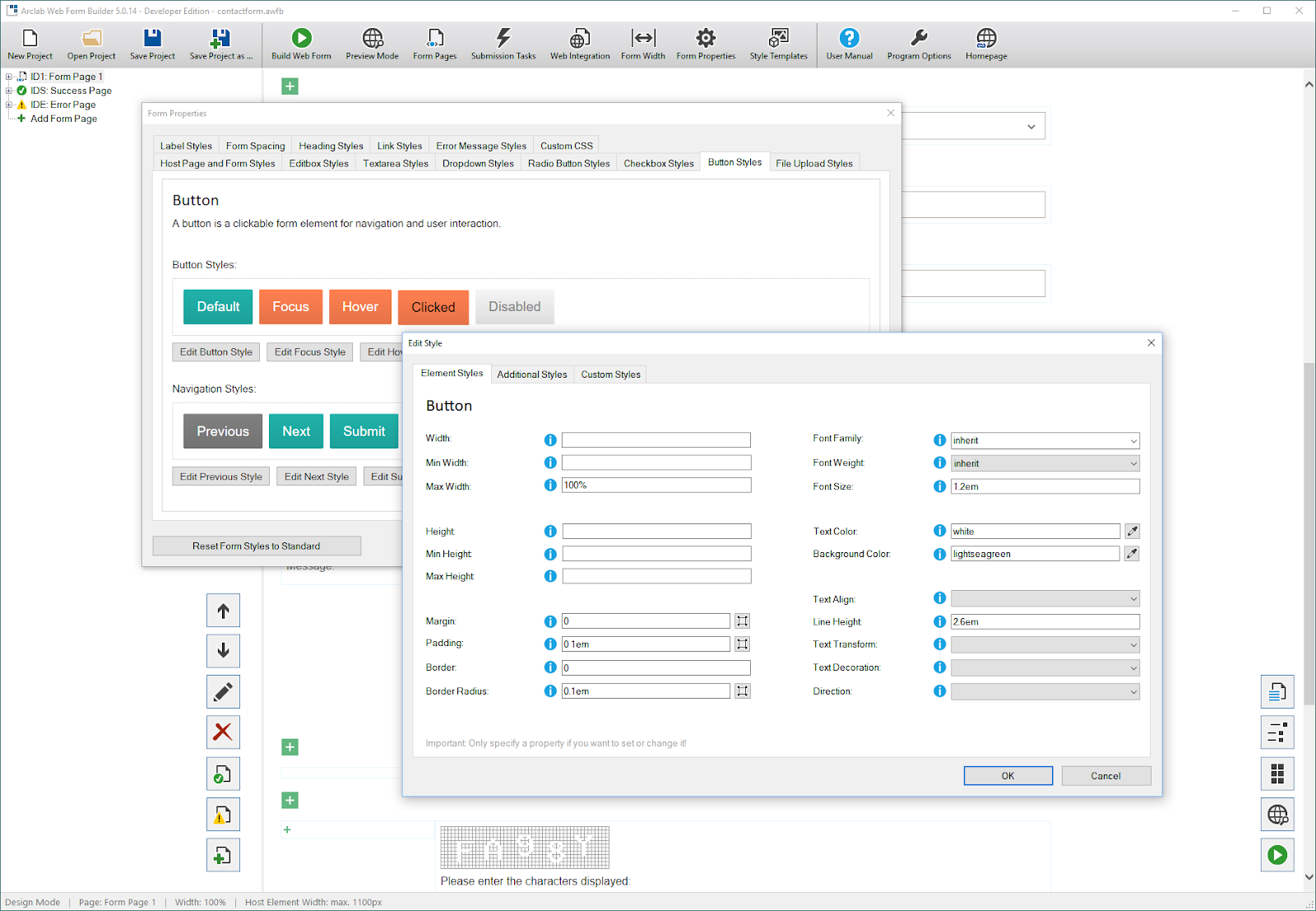Click the move element down arrow
This screenshot has height=911, width=1316.
point(223,651)
